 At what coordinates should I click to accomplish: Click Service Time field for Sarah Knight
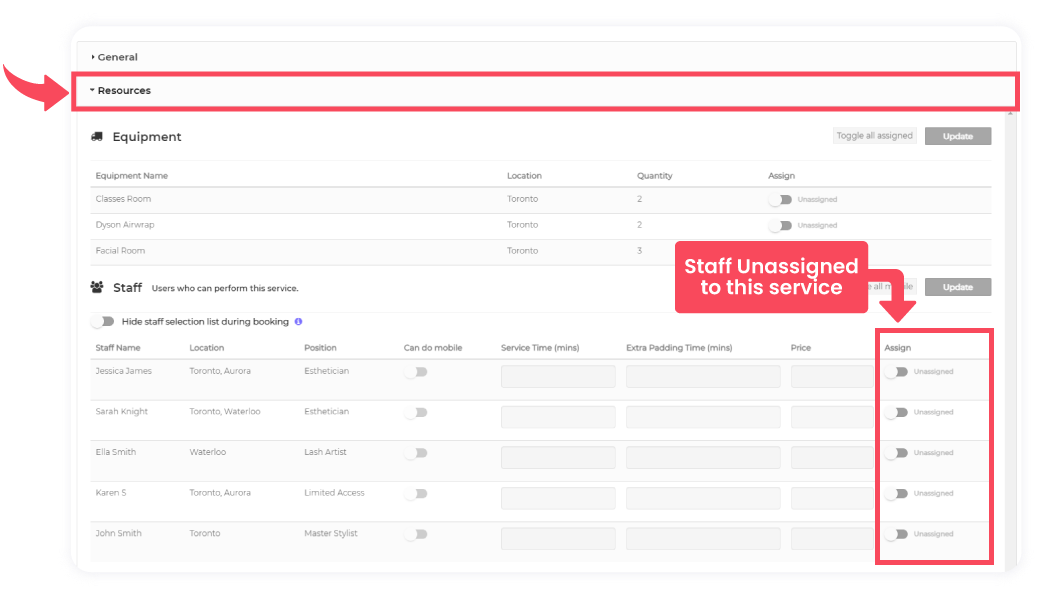tap(558, 417)
